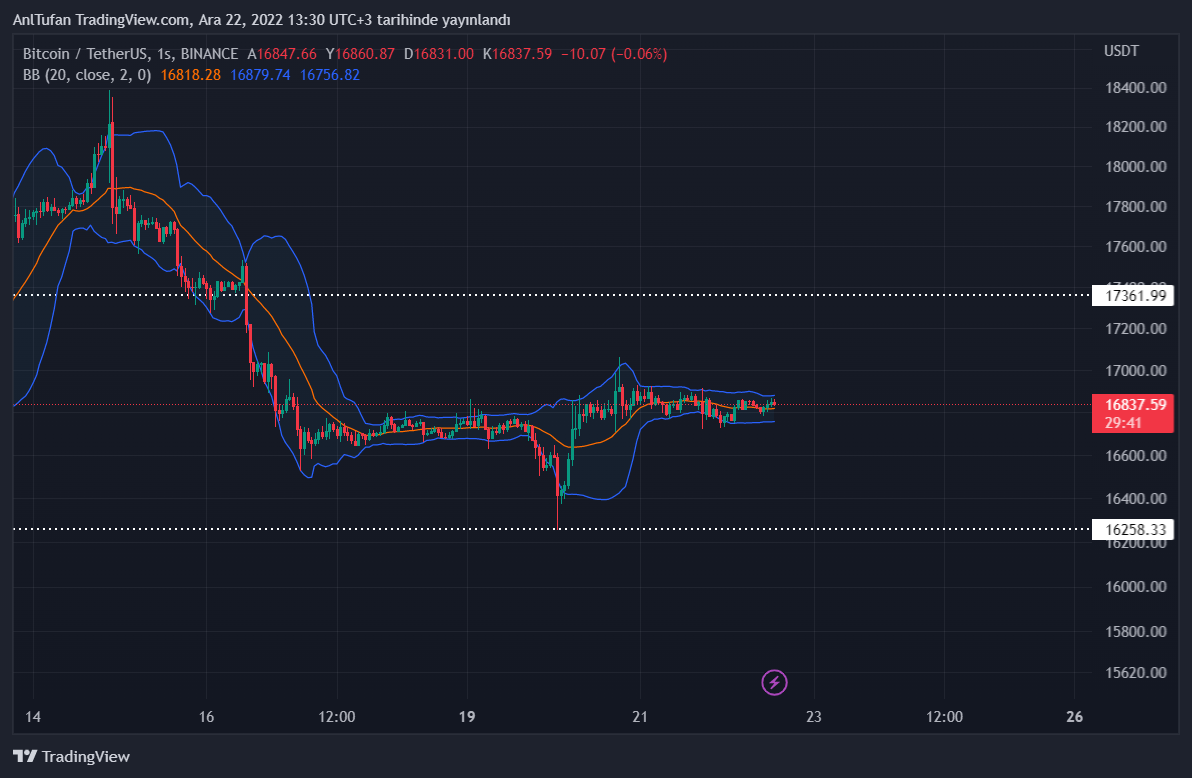Image resolution: width=1192 pixels, height=778 pixels.
Task: Select the Bitcoin / TetherUS symbol title
Action: [86, 54]
